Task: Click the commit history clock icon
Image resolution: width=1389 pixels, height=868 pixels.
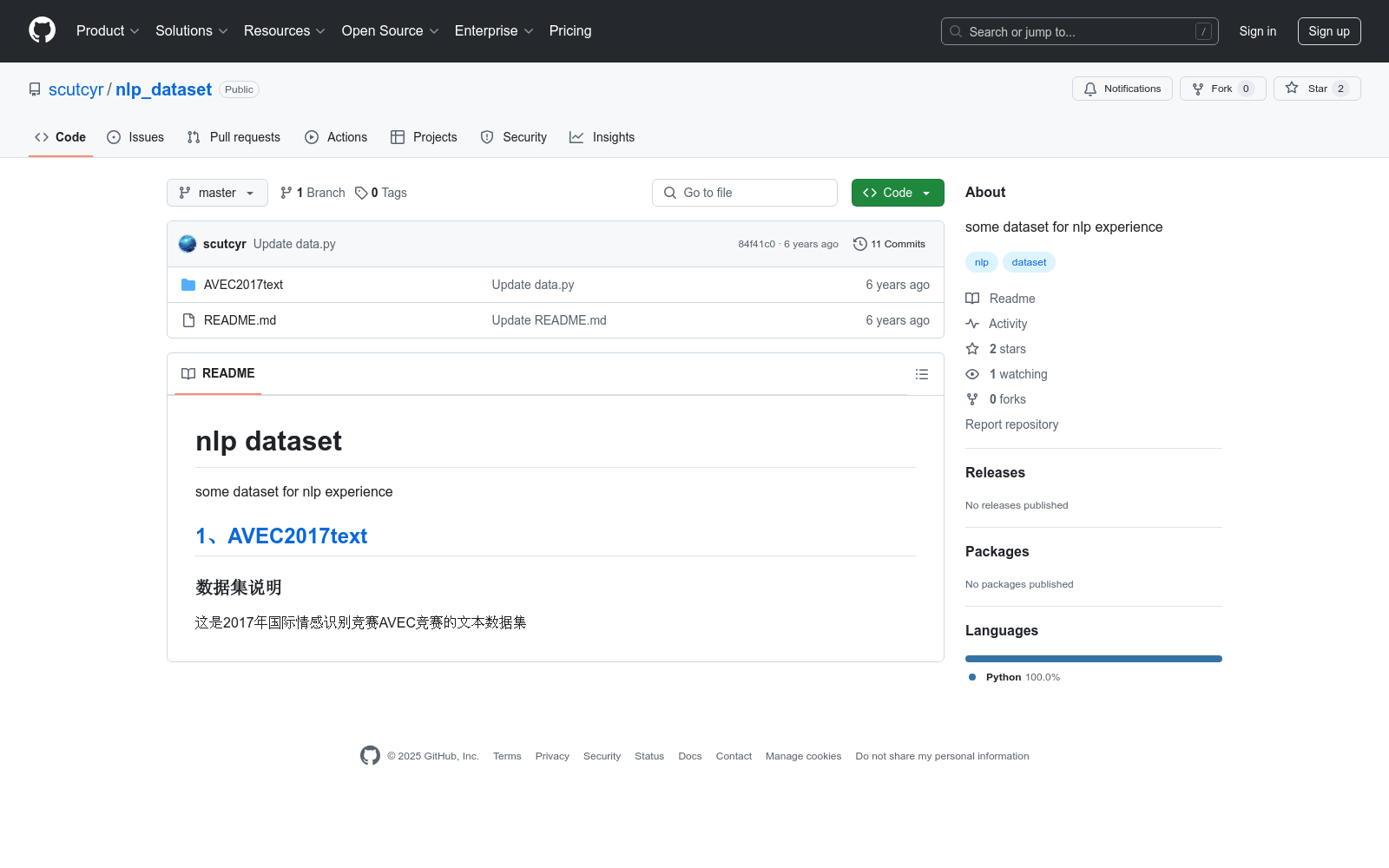Action: [860, 244]
